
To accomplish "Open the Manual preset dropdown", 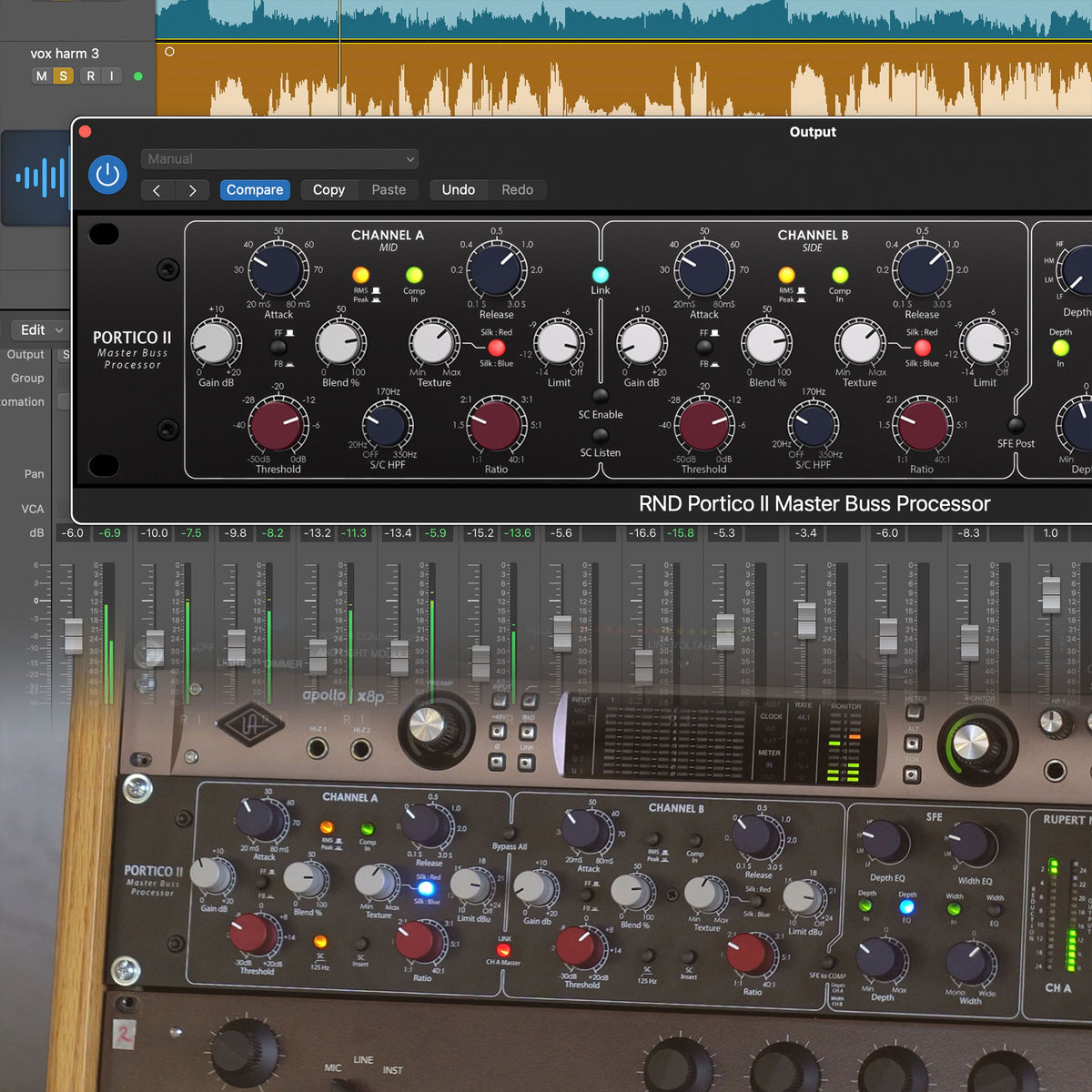I will tap(279, 159).
